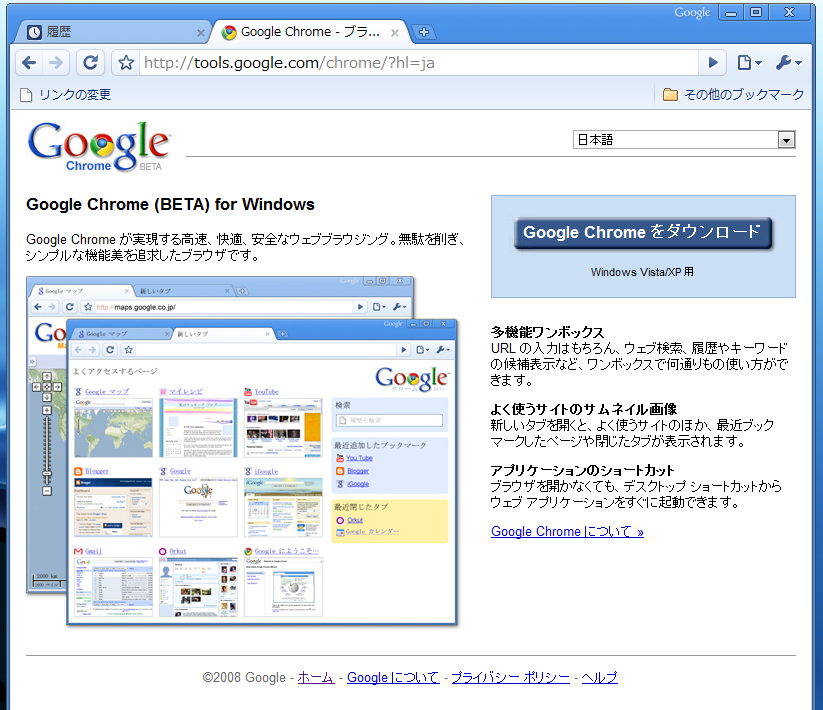The image size is (823, 710).
Task: Maximize the Chrome window
Action: (x=756, y=13)
